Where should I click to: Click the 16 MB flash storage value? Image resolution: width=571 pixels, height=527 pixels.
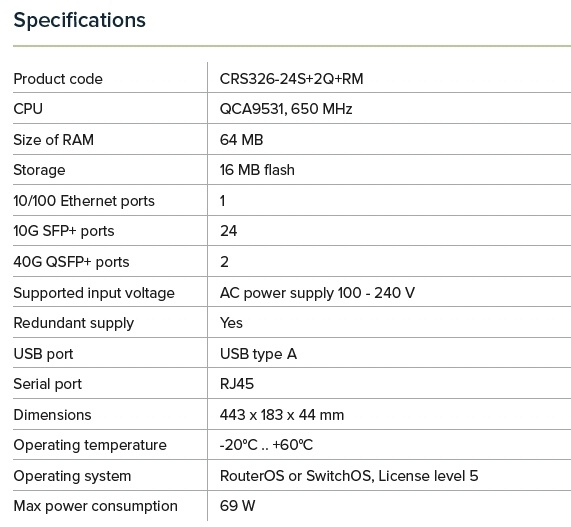pyautogui.click(x=257, y=170)
